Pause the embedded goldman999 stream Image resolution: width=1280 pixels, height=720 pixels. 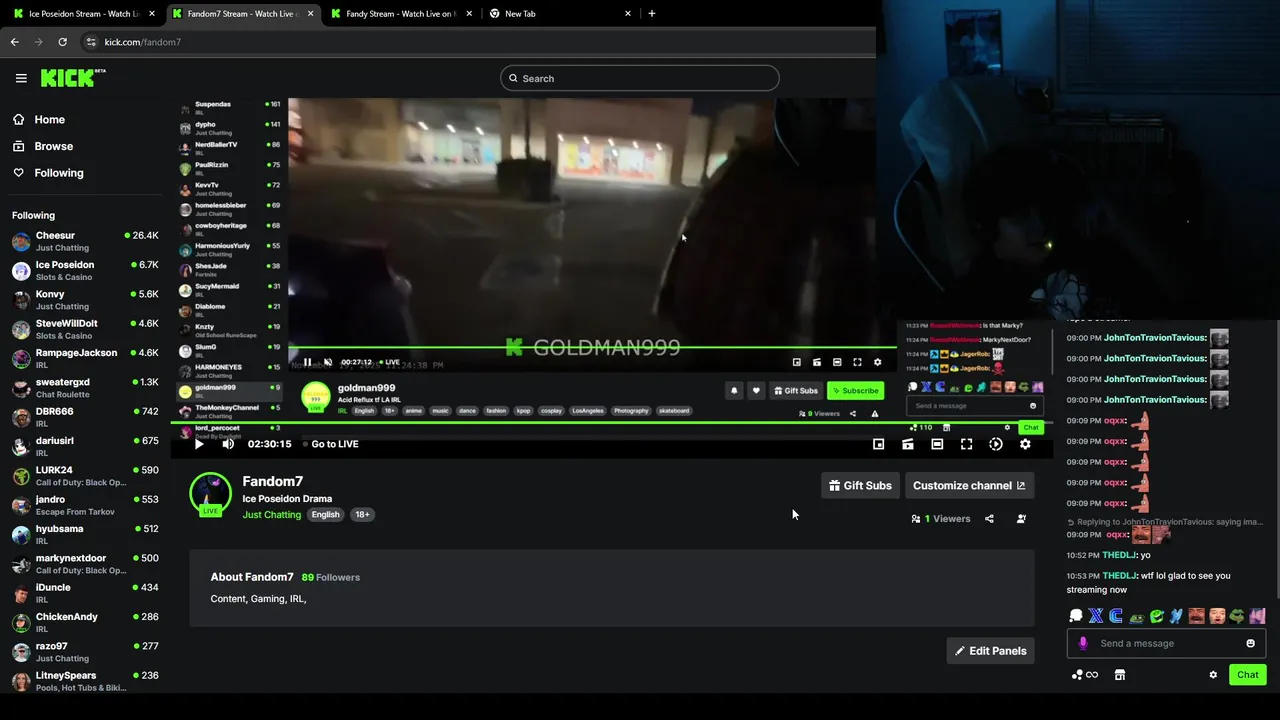click(x=308, y=362)
